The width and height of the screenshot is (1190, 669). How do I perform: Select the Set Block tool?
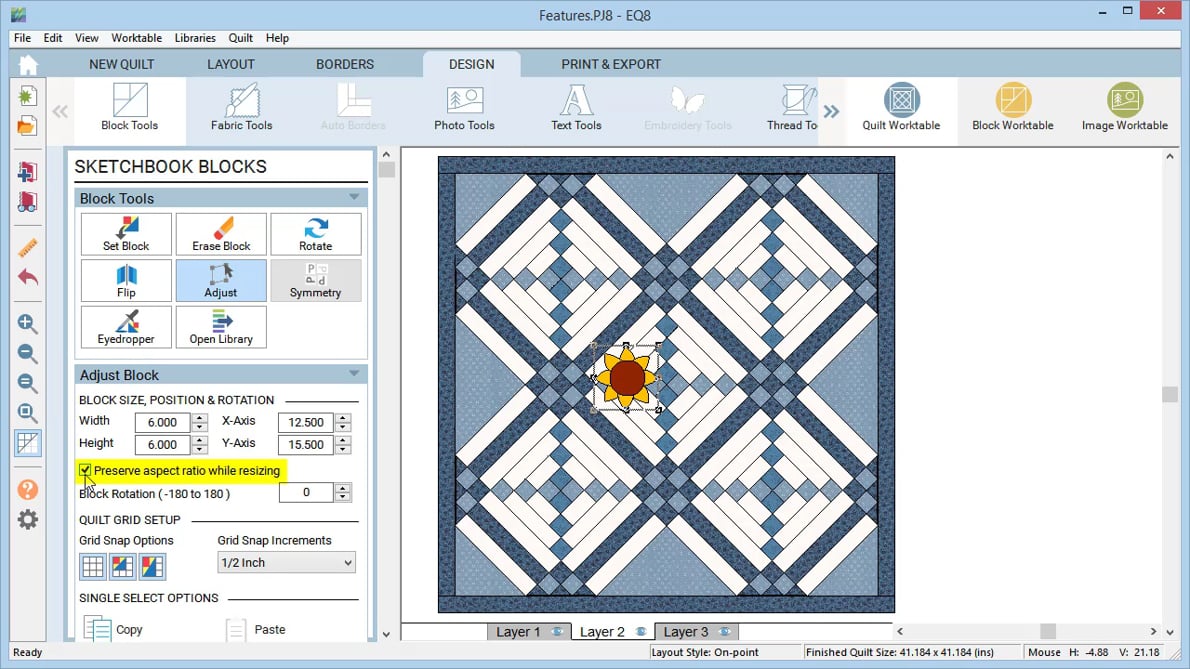point(126,234)
